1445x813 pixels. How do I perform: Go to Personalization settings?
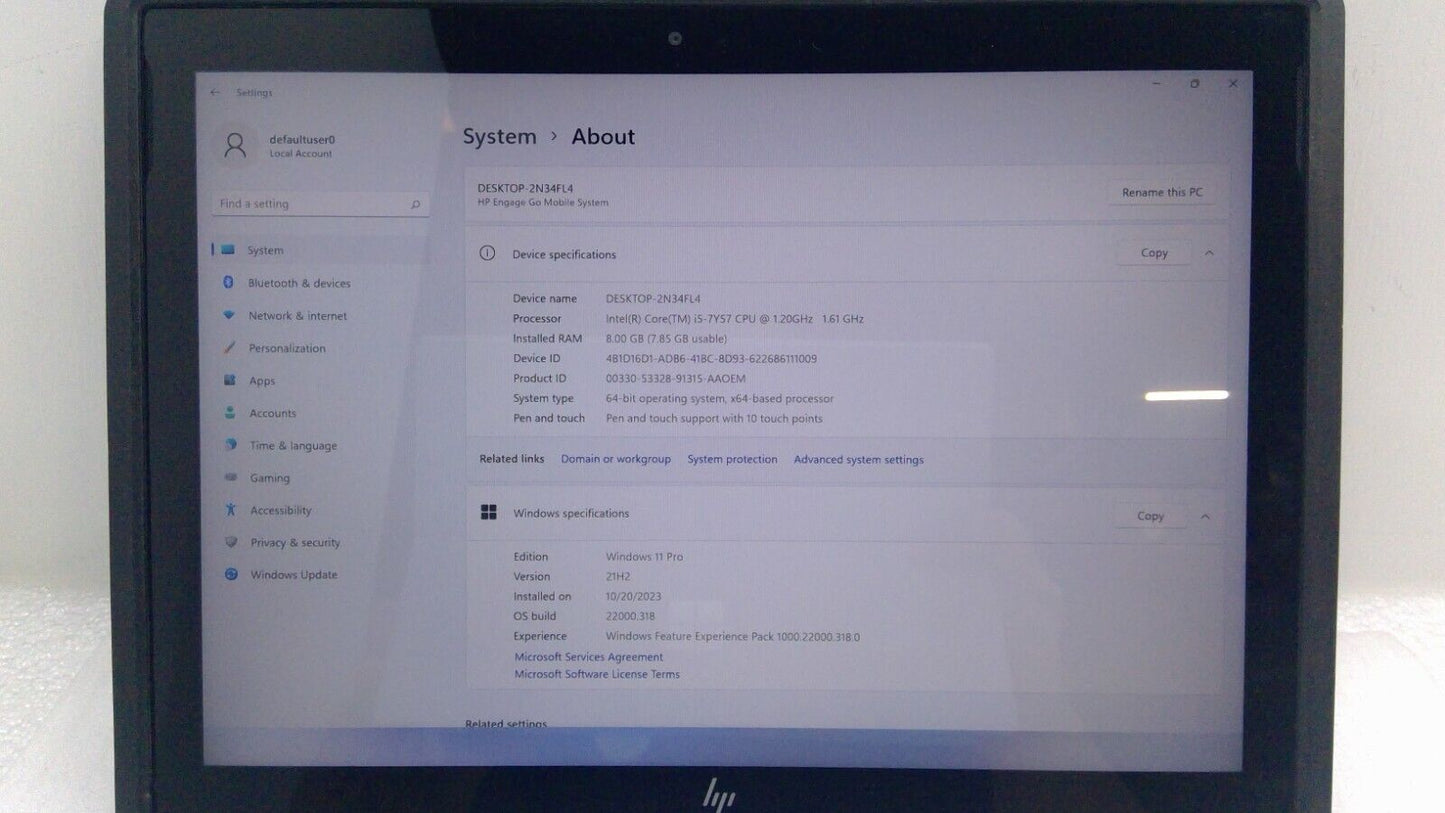[287, 348]
